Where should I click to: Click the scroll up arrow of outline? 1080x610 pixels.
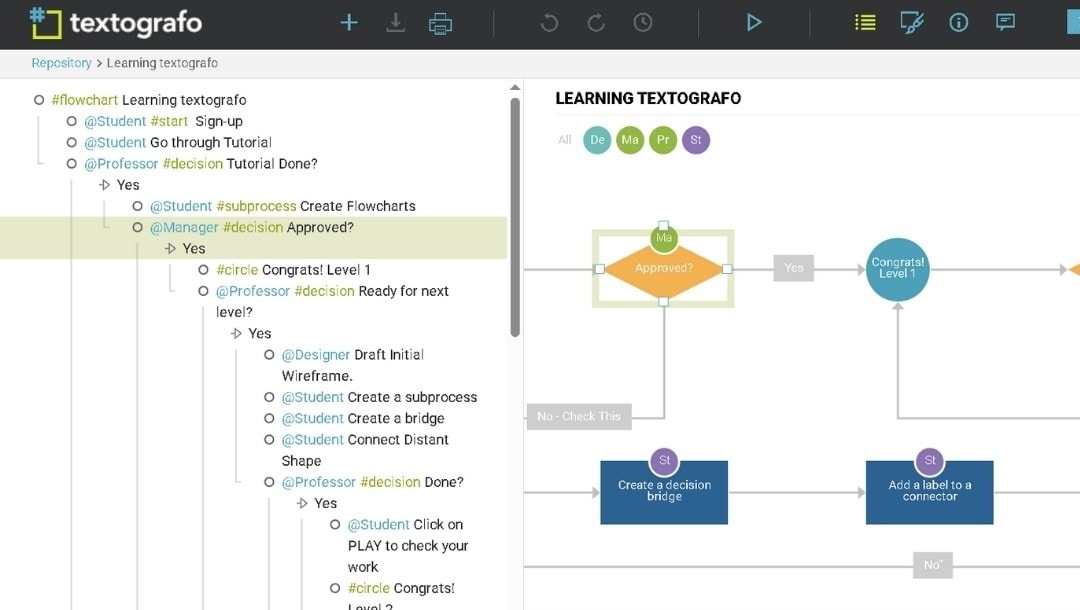pos(515,87)
